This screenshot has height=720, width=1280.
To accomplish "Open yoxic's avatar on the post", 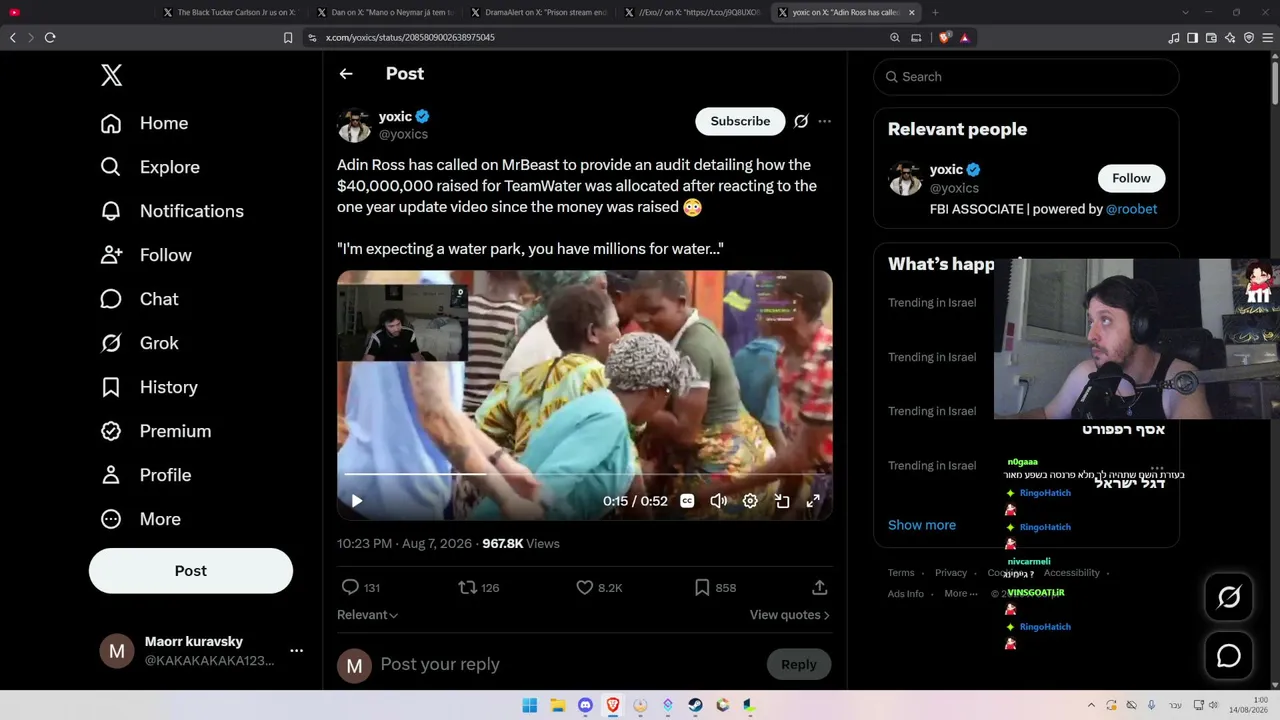I will (354, 125).
